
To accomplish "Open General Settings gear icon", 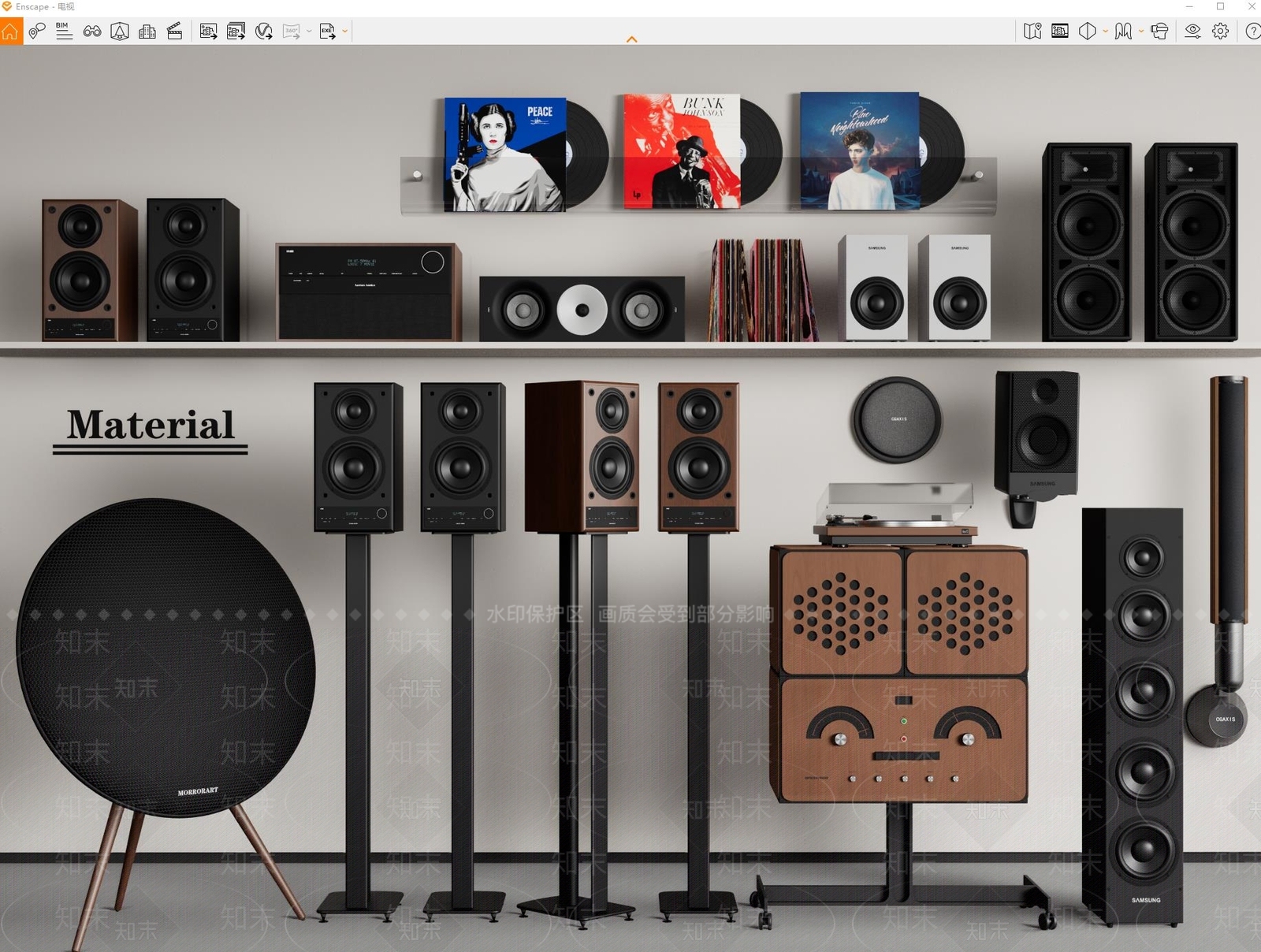I will (x=1221, y=32).
